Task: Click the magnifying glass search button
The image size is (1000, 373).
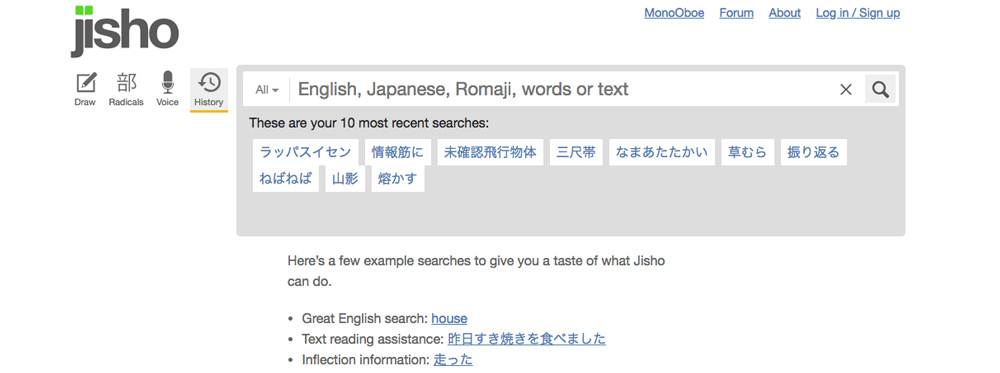Action: coord(880,89)
